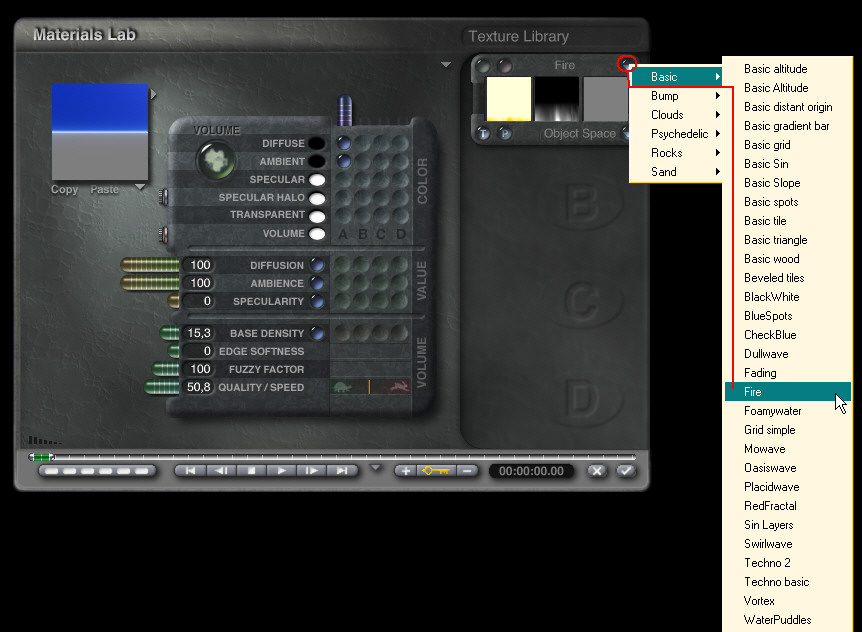This screenshot has width=862, height=632.
Task: Choose Foamywater texture
Action: click(788, 411)
